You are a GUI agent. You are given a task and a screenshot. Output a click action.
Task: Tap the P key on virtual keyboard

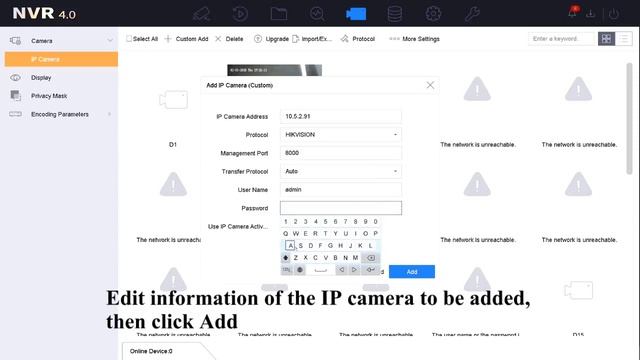376,233
